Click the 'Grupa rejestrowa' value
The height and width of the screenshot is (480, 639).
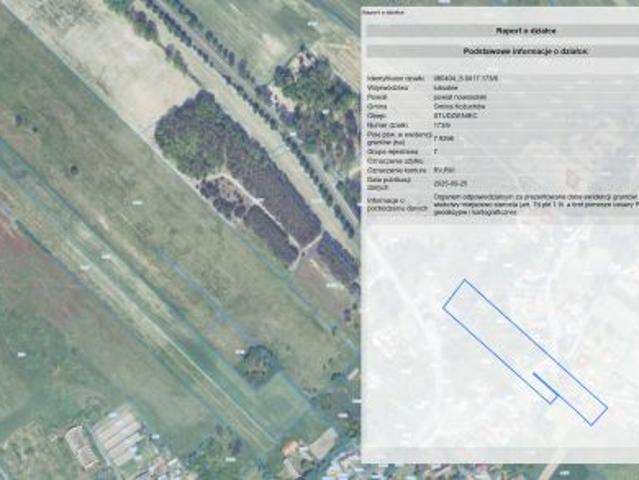436,152
